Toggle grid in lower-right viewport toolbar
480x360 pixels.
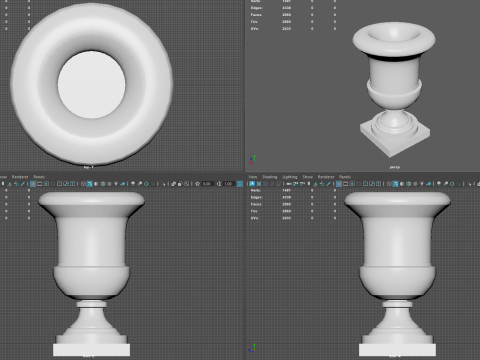pyautogui.click(x=339, y=184)
